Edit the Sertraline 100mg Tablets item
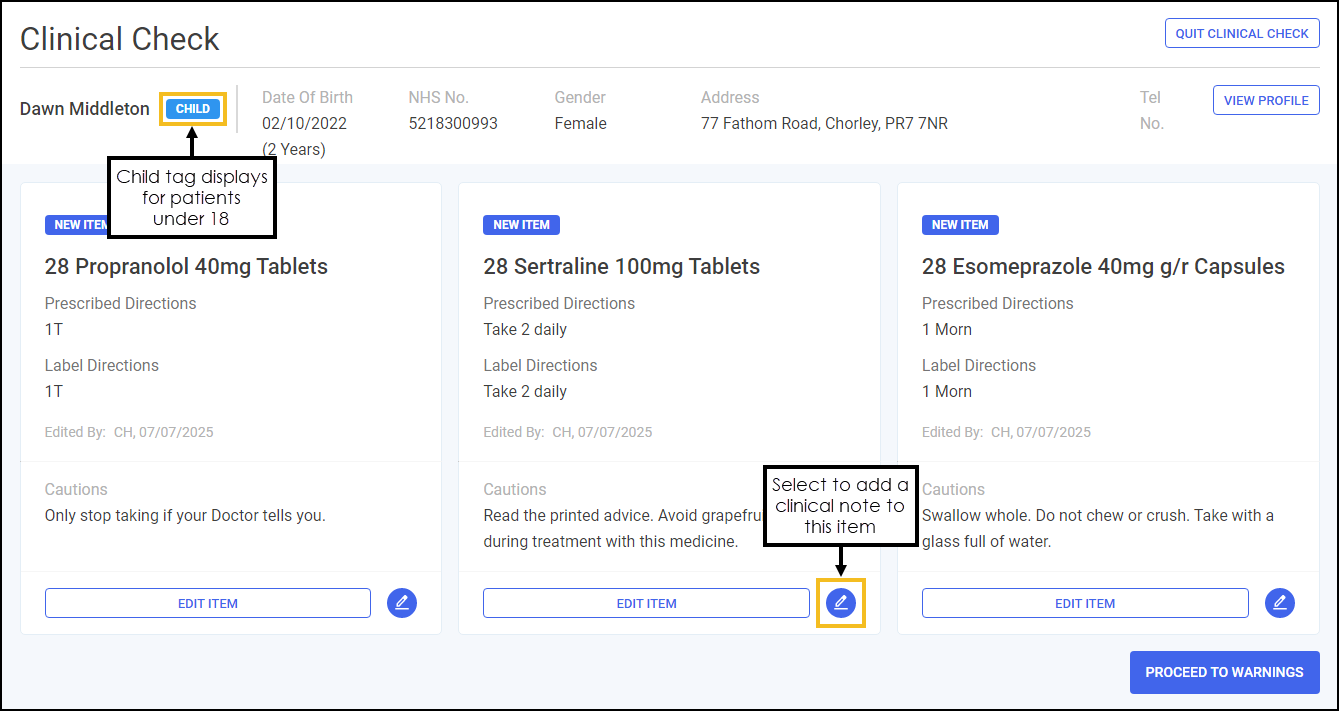 pos(646,603)
